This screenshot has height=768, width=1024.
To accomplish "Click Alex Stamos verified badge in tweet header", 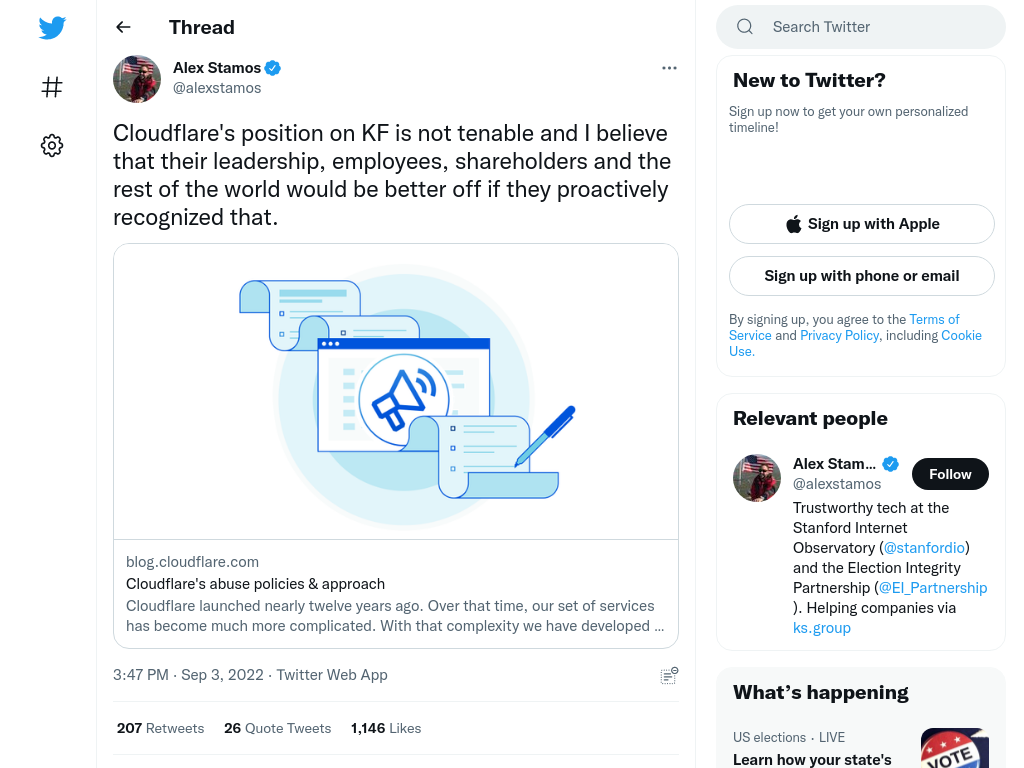I will point(272,68).
